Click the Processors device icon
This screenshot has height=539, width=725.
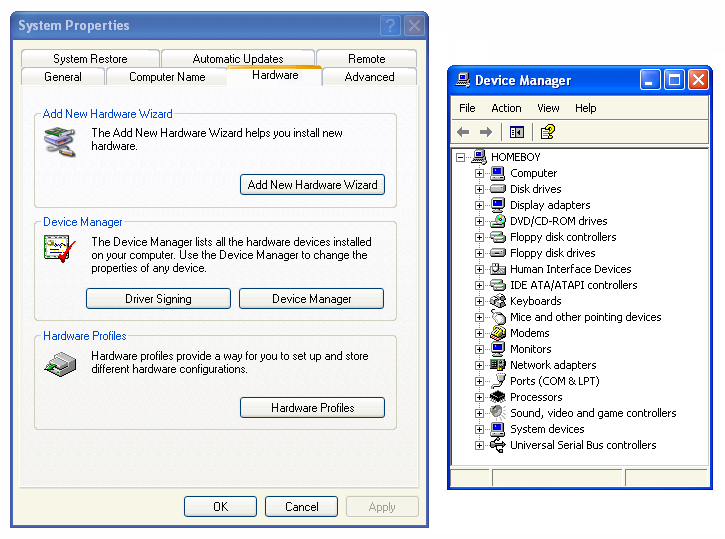pyautogui.click(x=498, y=397)
